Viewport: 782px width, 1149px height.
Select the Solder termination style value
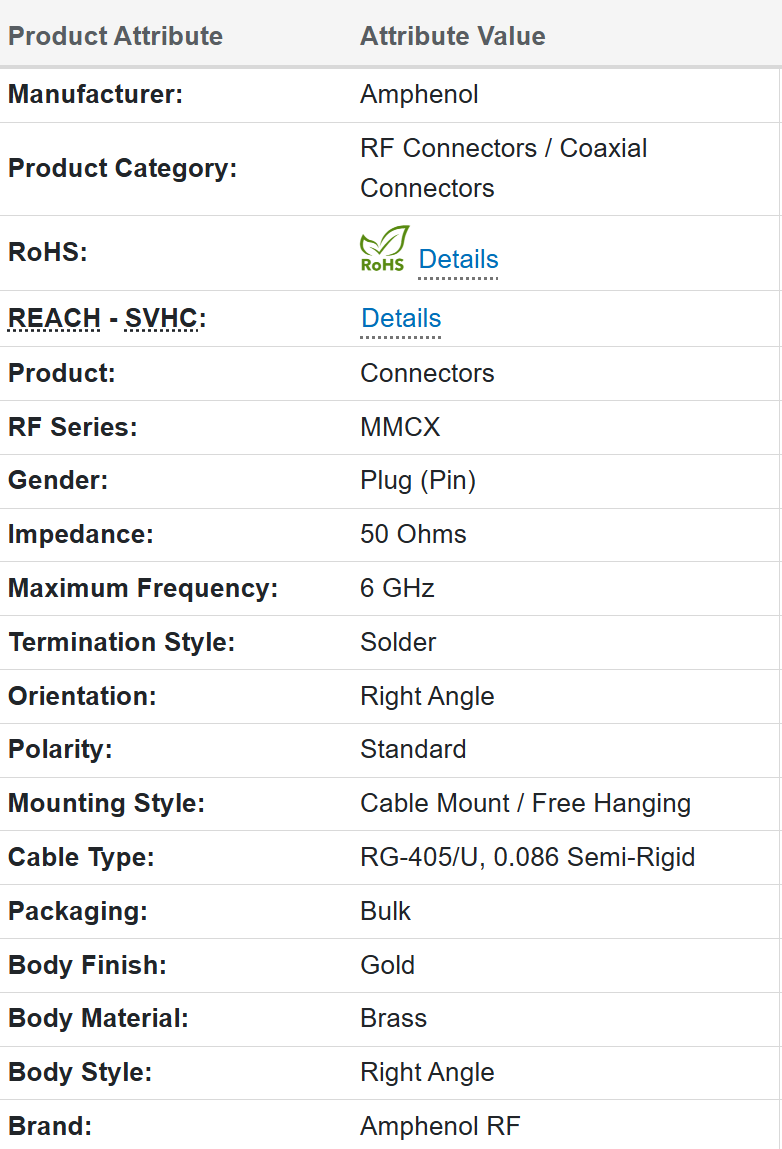(x=398, y=642)
